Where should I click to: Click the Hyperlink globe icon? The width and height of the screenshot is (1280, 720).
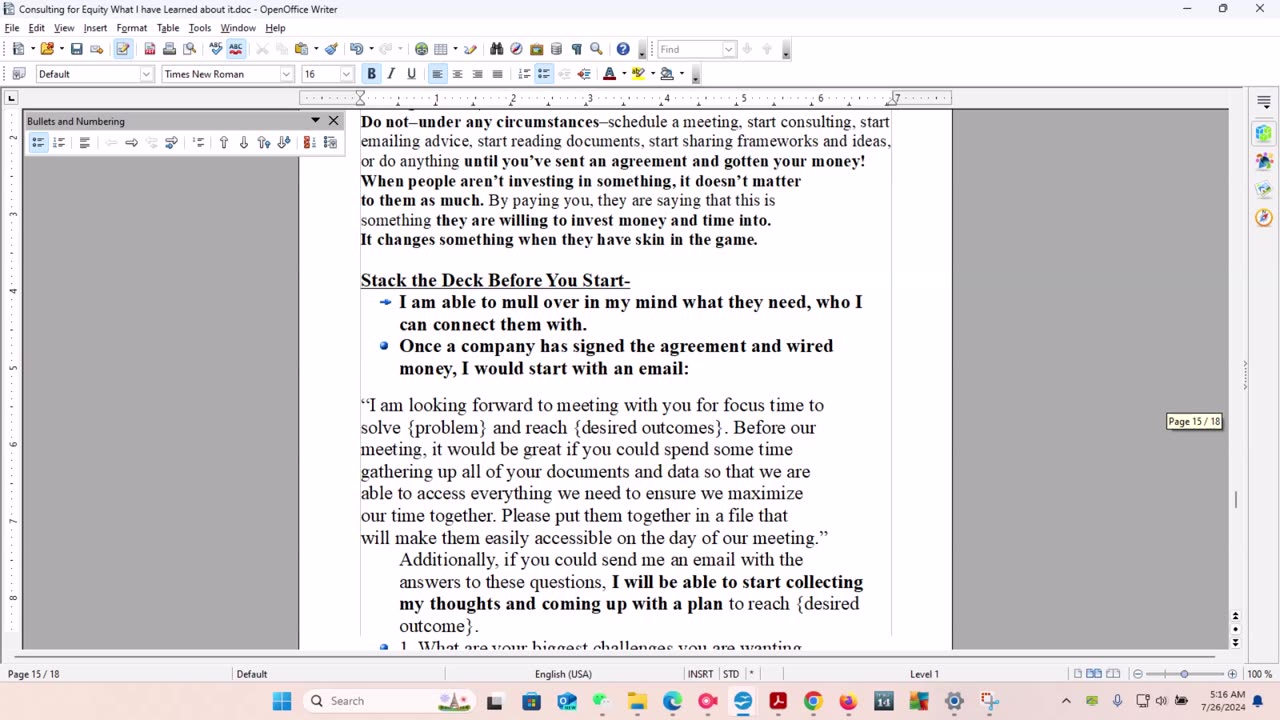click(x=421, y=49)
